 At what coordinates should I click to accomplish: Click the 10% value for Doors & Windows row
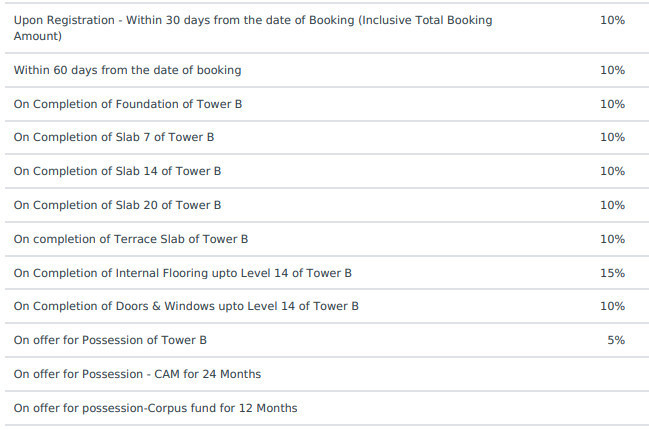click(x=612, y=307)
